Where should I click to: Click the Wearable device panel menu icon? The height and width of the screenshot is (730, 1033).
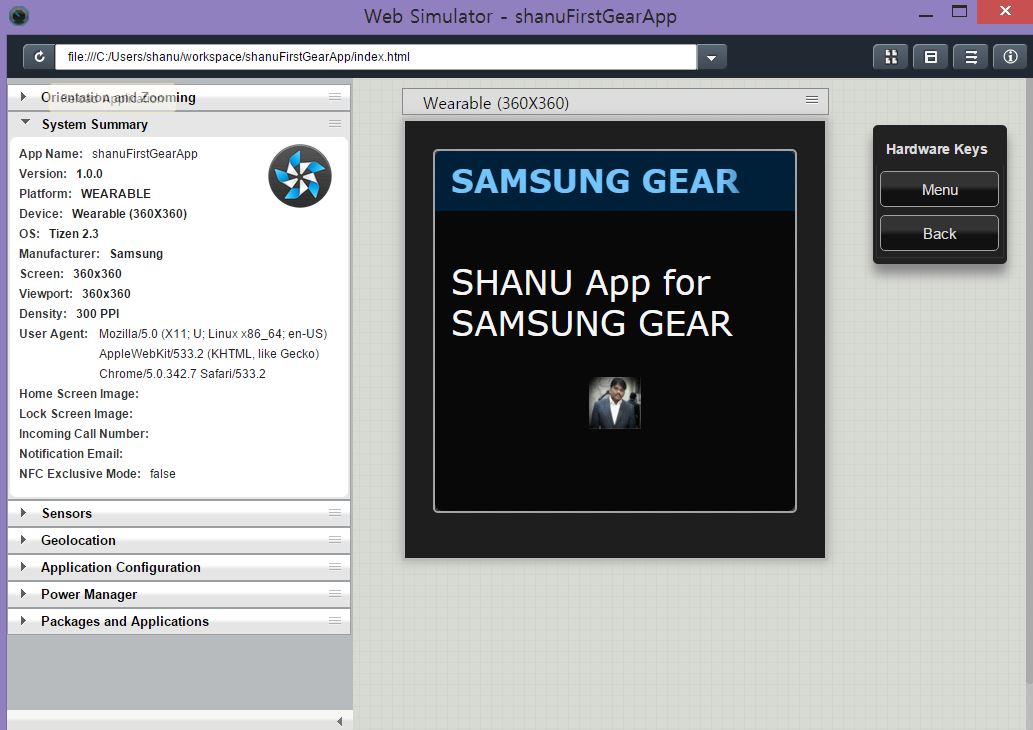tap(812, 99)
